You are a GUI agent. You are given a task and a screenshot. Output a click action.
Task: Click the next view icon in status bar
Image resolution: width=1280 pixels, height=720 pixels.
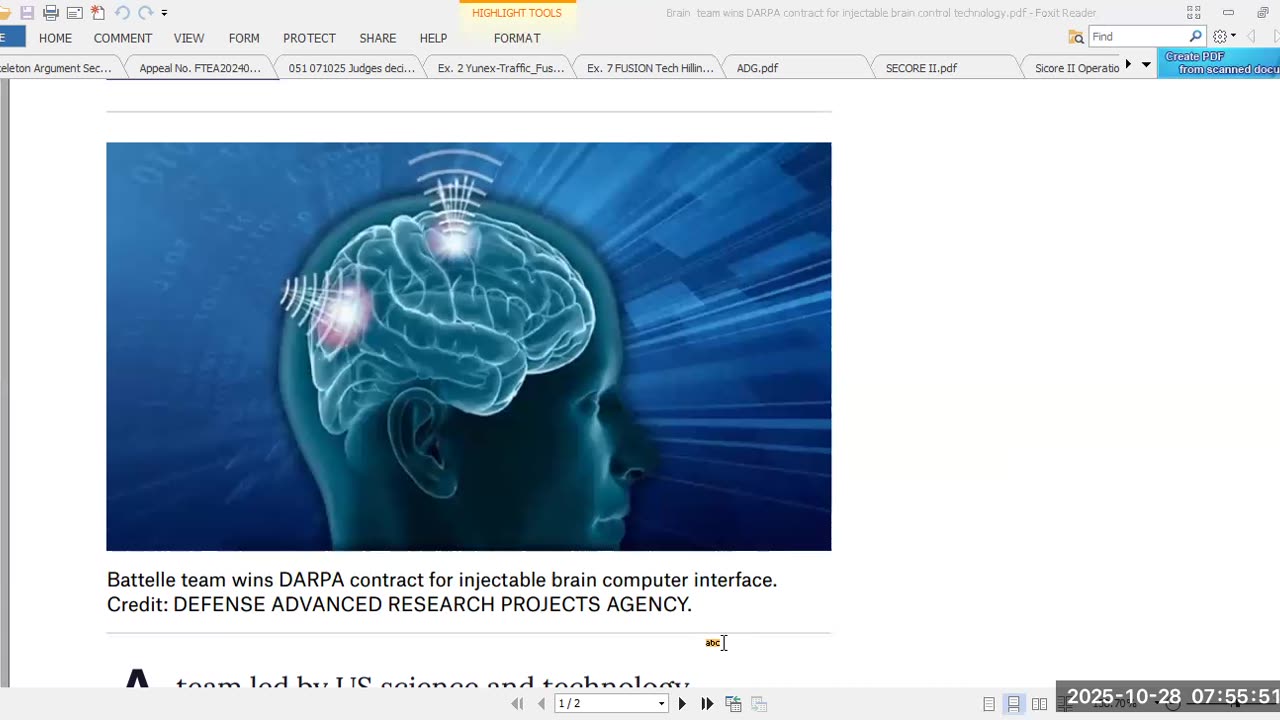(759, 704)
